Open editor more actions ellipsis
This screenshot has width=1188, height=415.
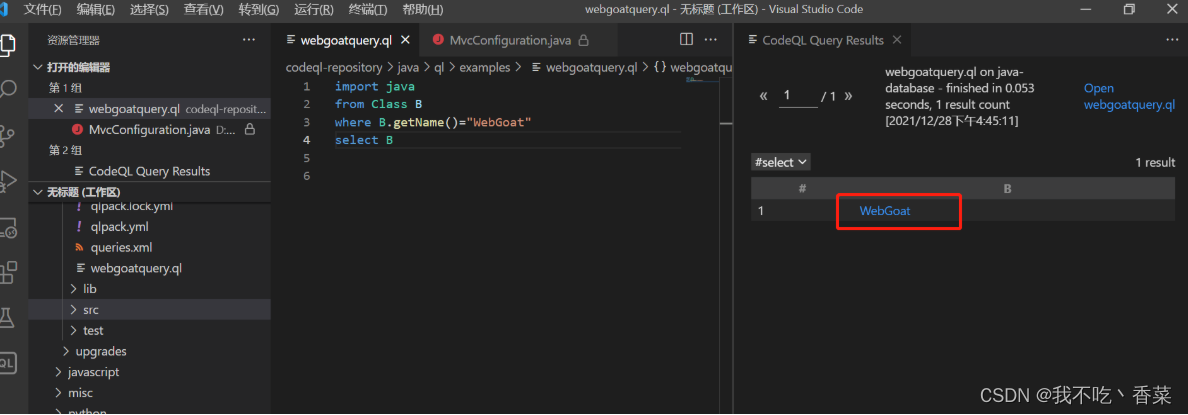711,39
